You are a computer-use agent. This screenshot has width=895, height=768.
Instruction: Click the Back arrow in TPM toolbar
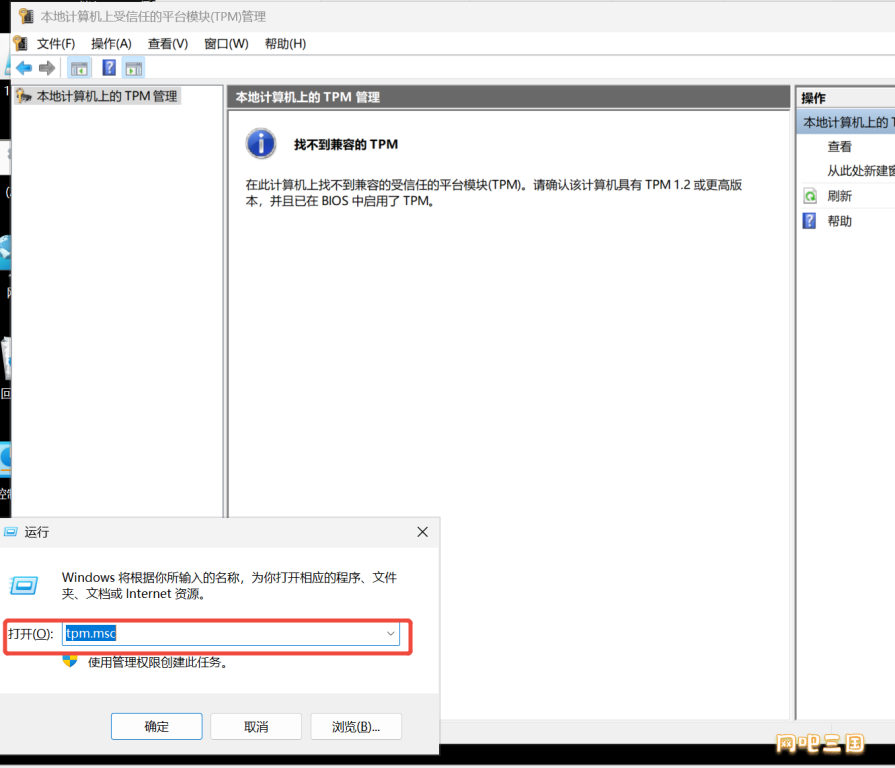click(x=24, y=68)
